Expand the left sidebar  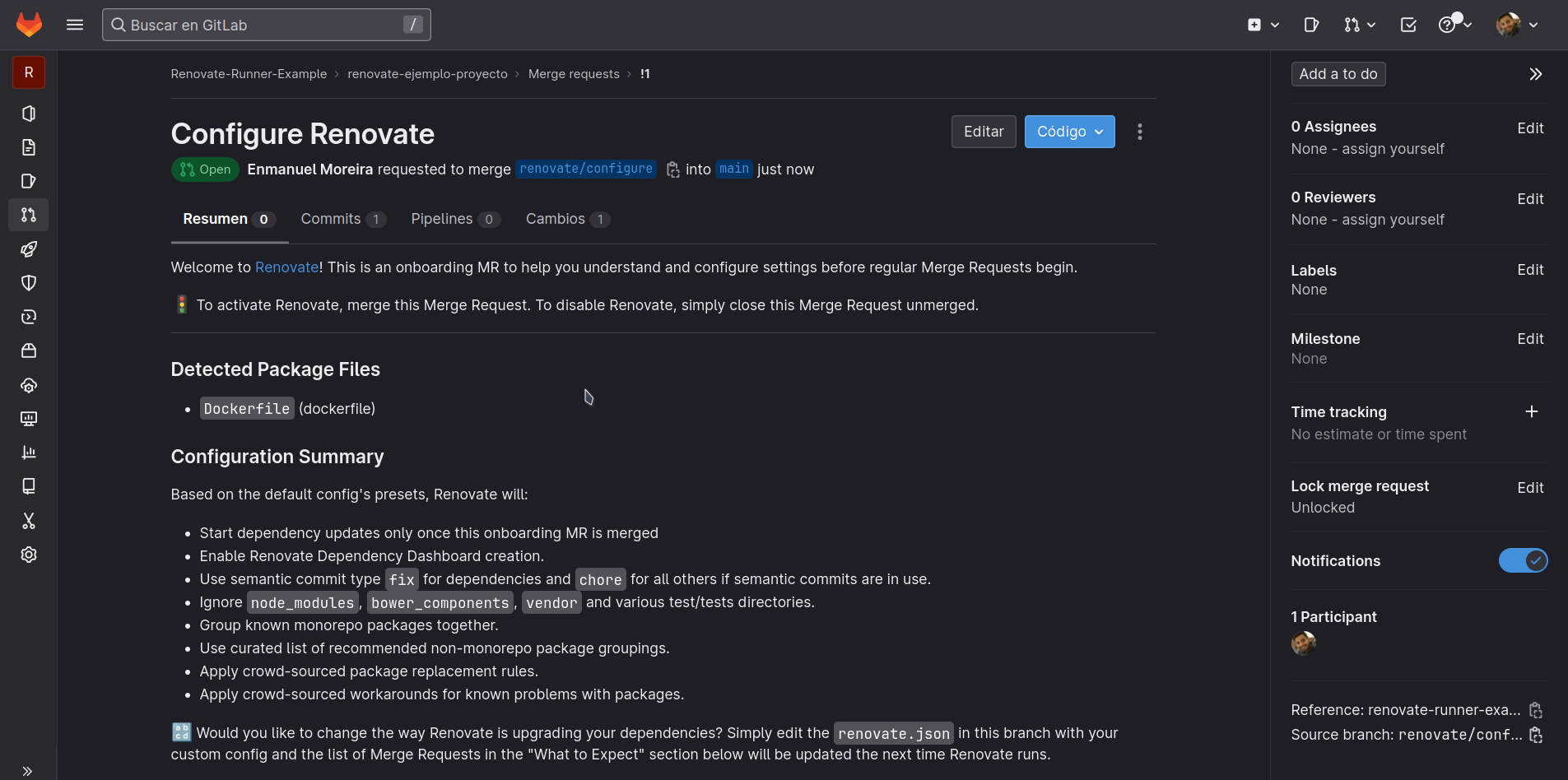click(27, 771)
